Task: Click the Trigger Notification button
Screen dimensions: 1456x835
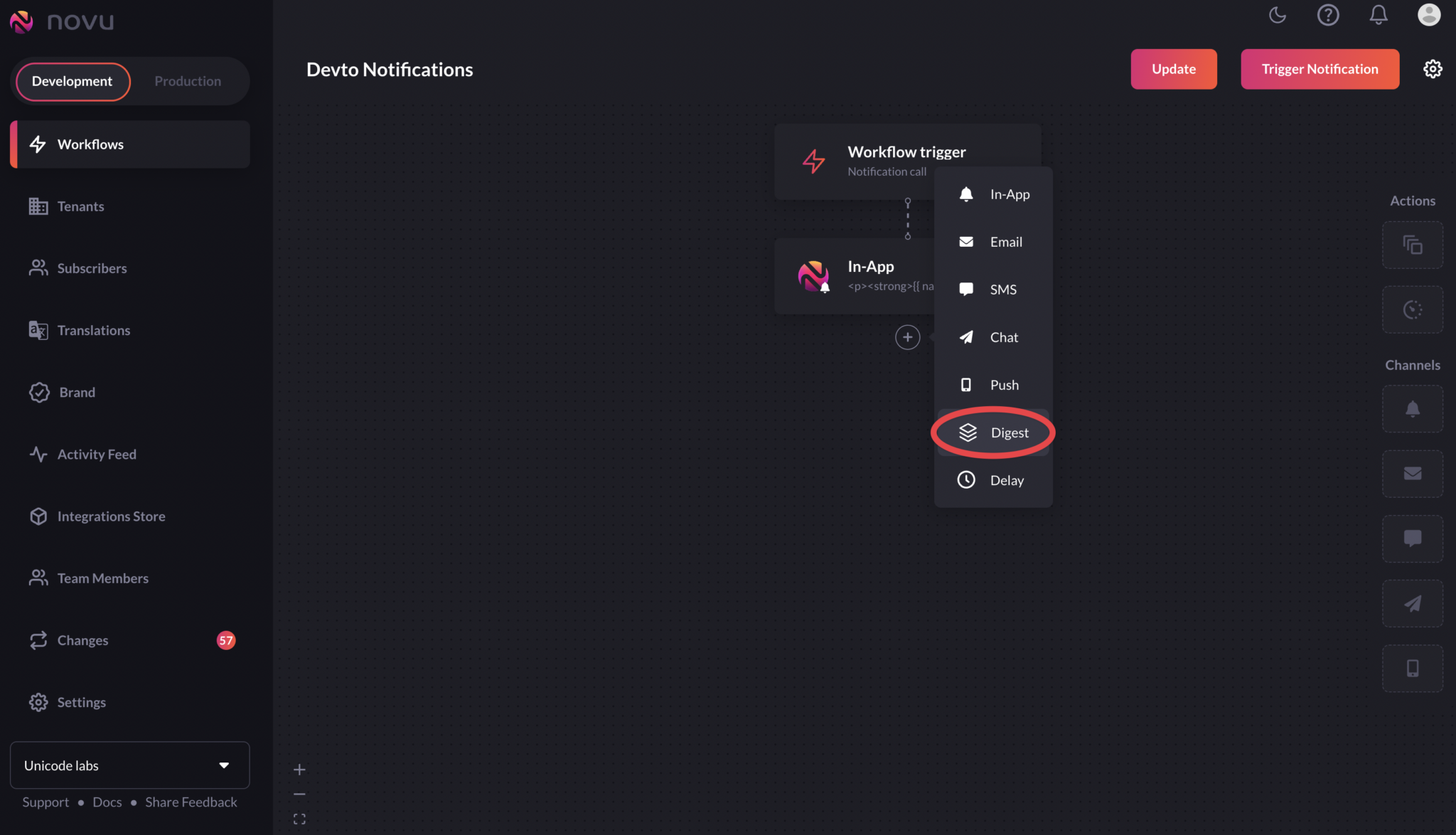Action: click(1319, 68)
